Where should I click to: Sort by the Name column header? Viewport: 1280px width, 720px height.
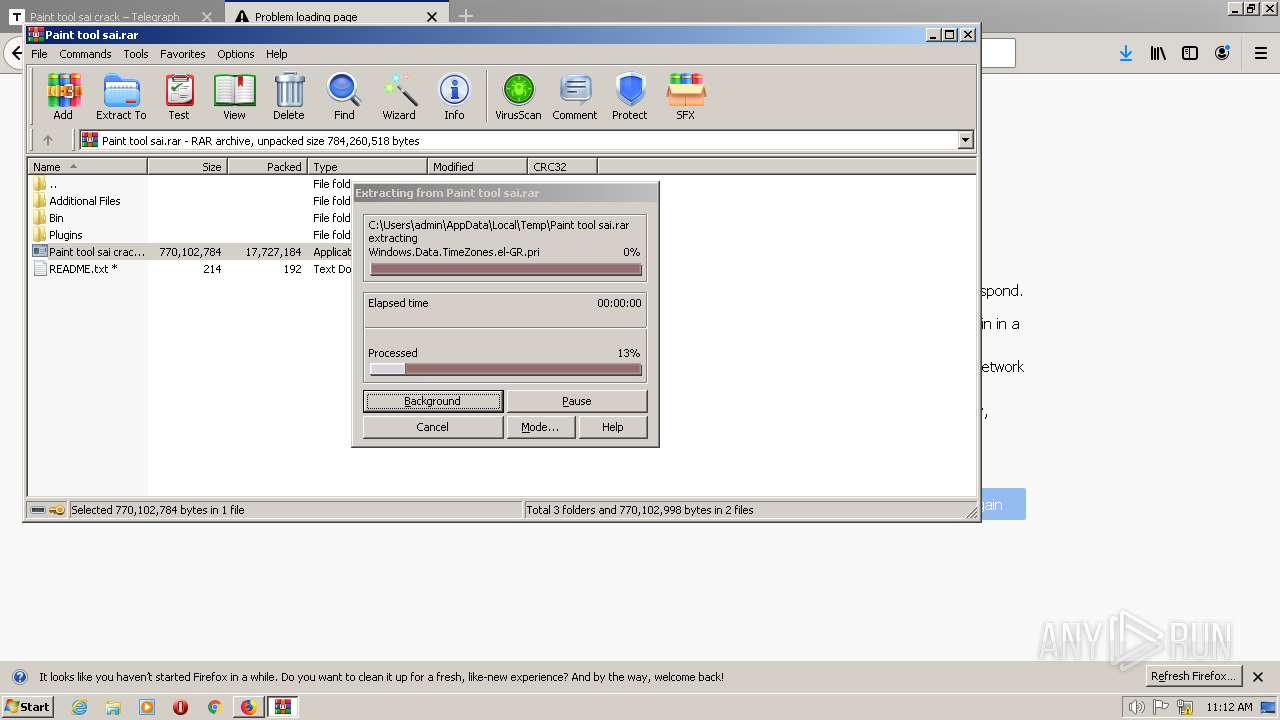tap(87, 167)
